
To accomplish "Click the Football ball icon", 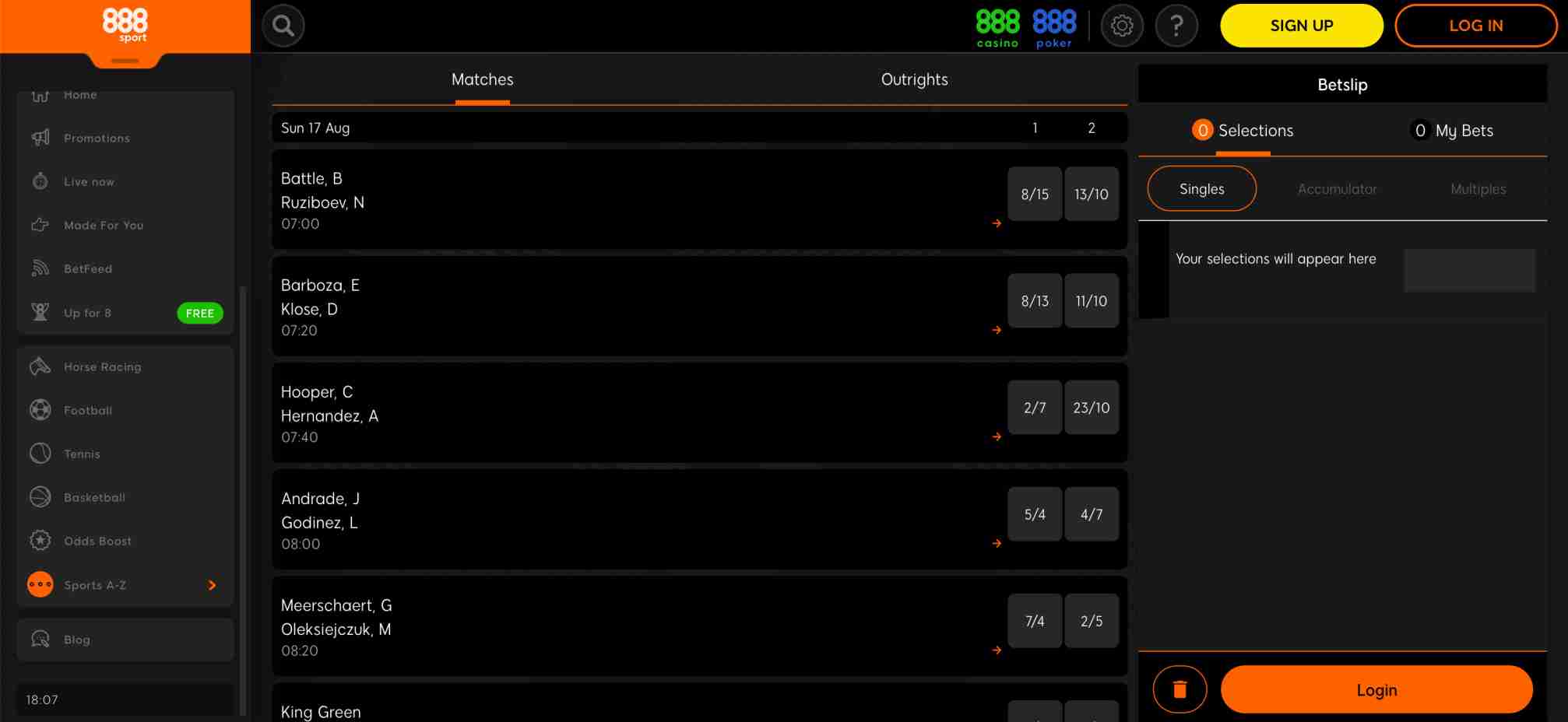I will coord(40,410).
